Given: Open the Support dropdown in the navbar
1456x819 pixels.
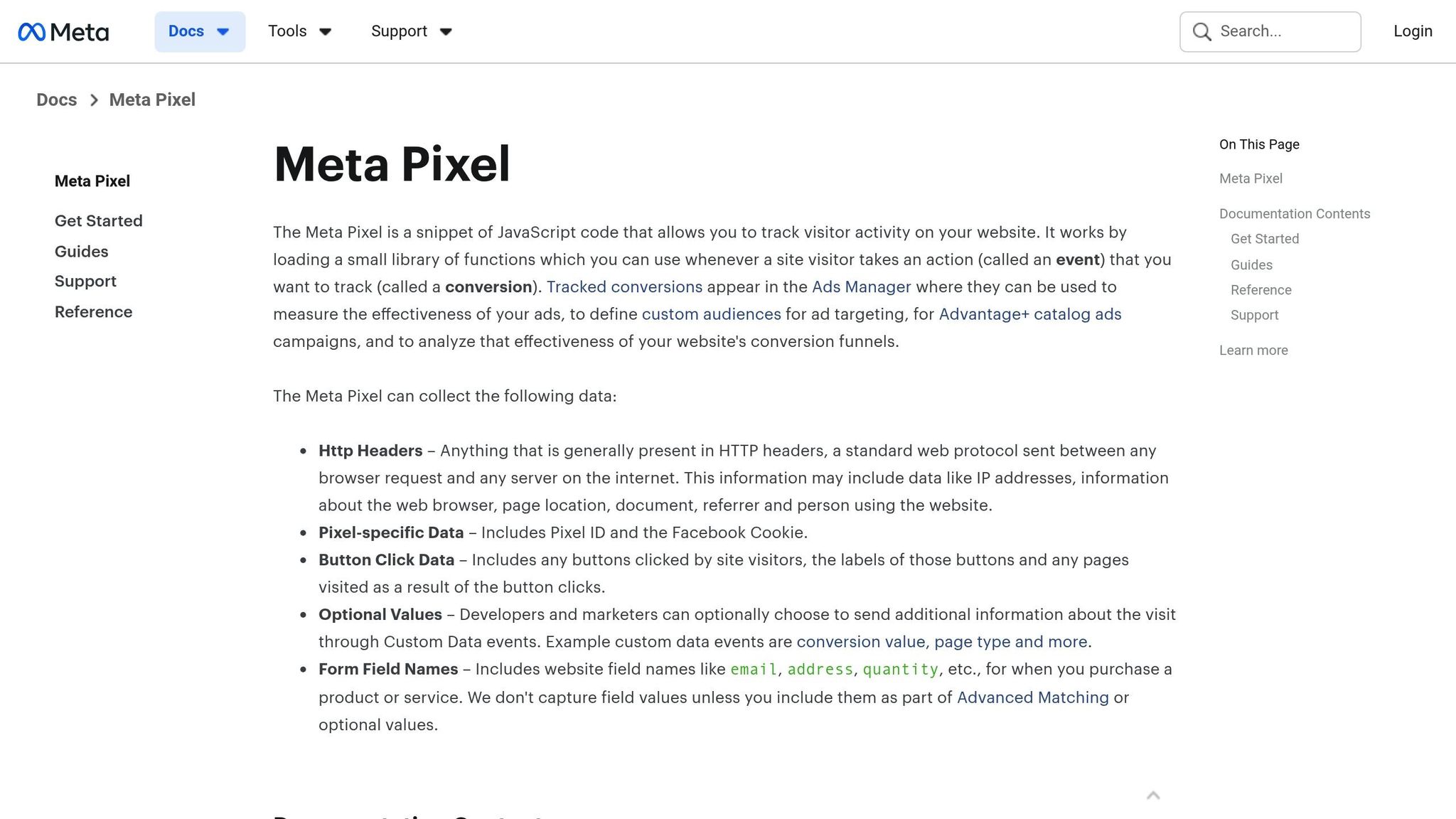Looking at the screenshot, I should pos(411,31).
